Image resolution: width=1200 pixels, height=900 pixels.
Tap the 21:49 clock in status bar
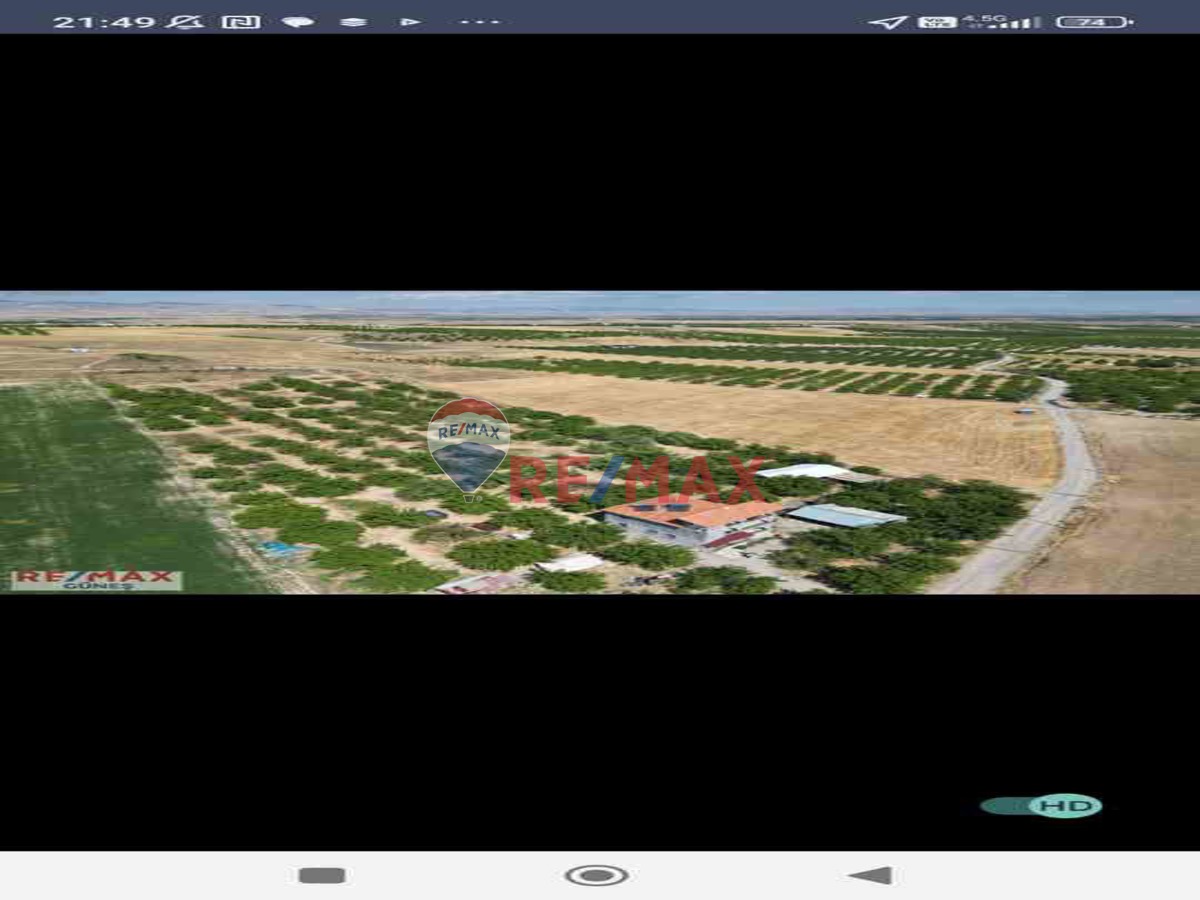pyautogui.click(x=105, y=22)
